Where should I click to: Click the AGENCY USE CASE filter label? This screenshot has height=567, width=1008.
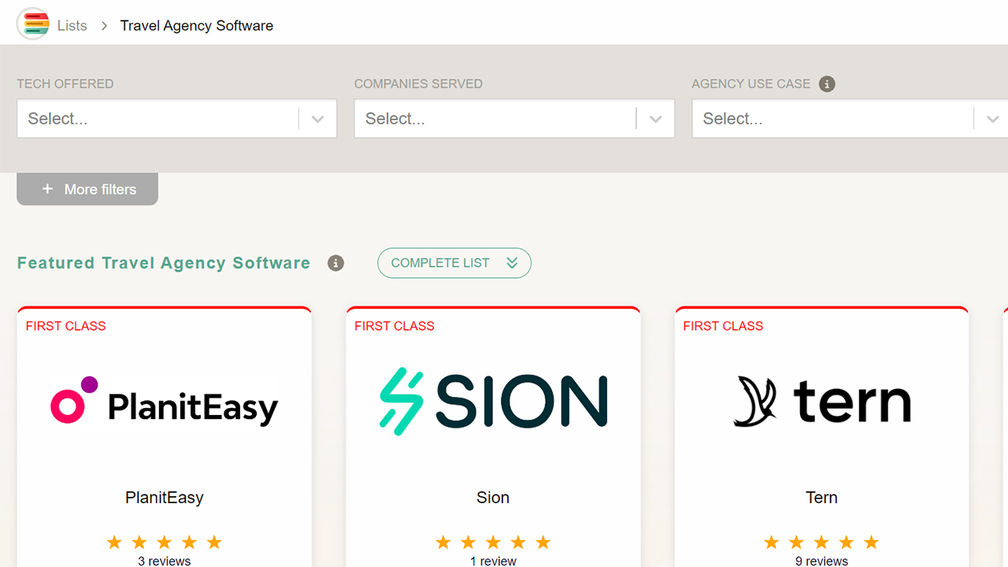click(751, 84)
